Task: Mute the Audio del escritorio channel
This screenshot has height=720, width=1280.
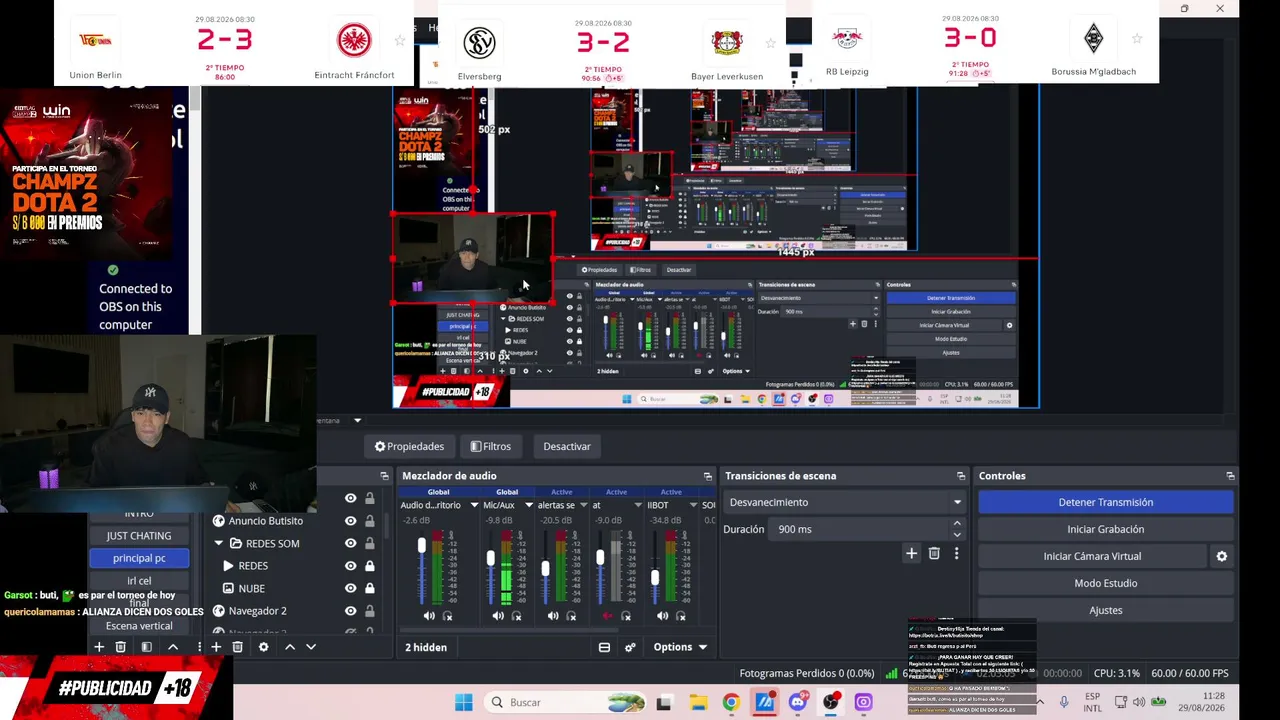Action: tap(429, 616)
